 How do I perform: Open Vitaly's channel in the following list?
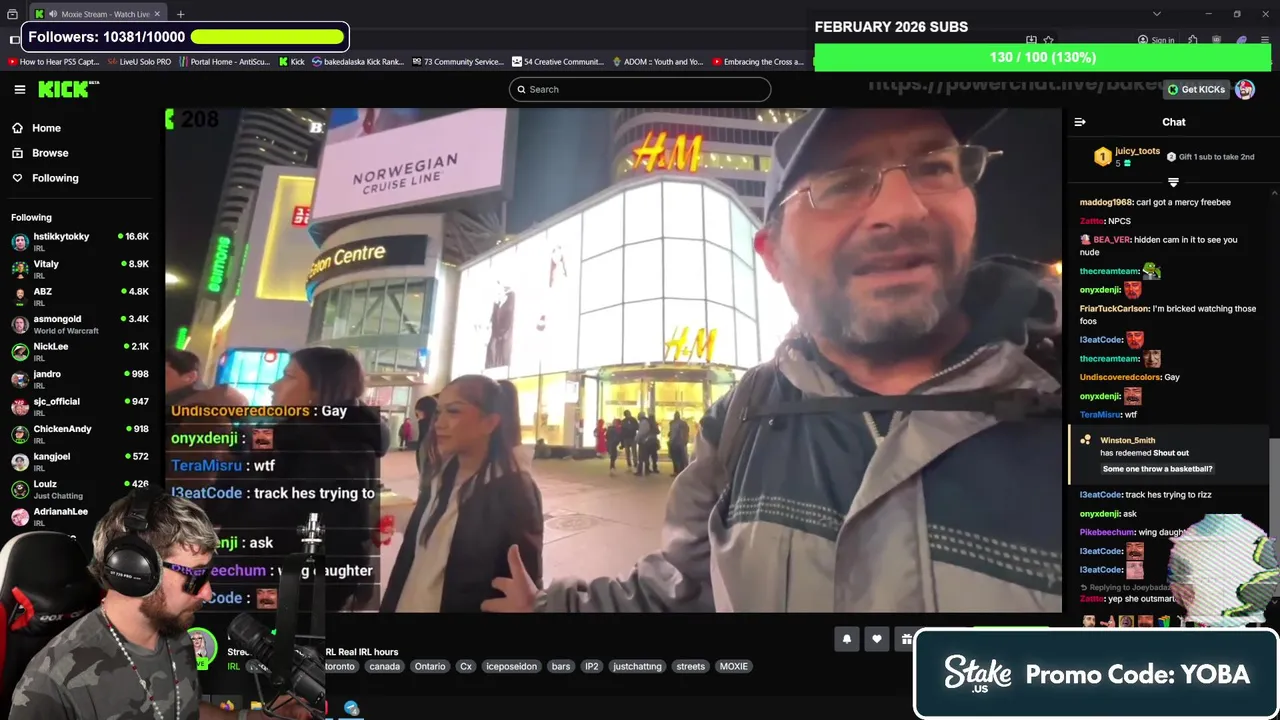tap(80, 269)
